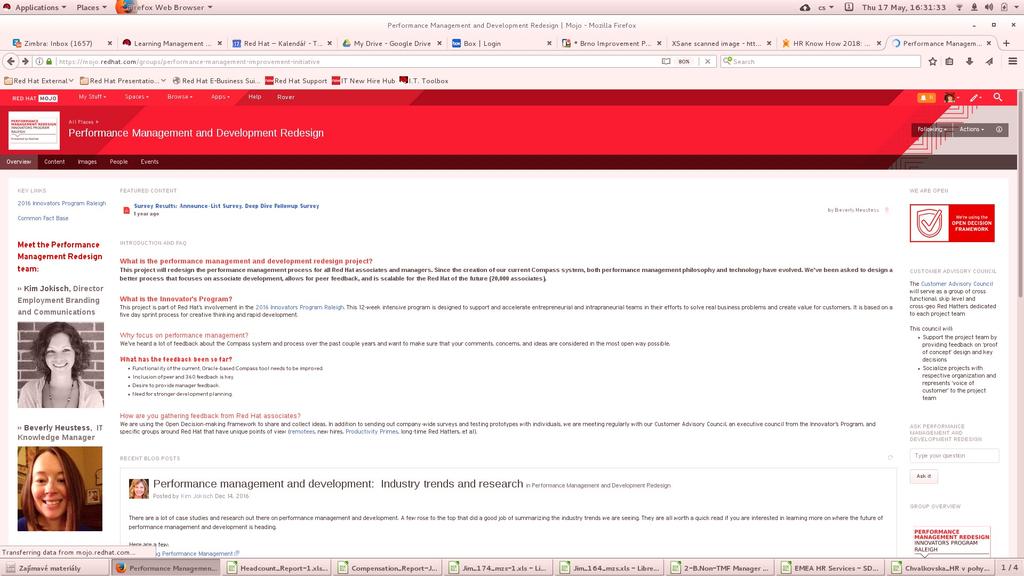Click the network wifi icon in top panel
Viewport: 1024px width, 576px height.
pyautogui.click(x=959, y=7)
